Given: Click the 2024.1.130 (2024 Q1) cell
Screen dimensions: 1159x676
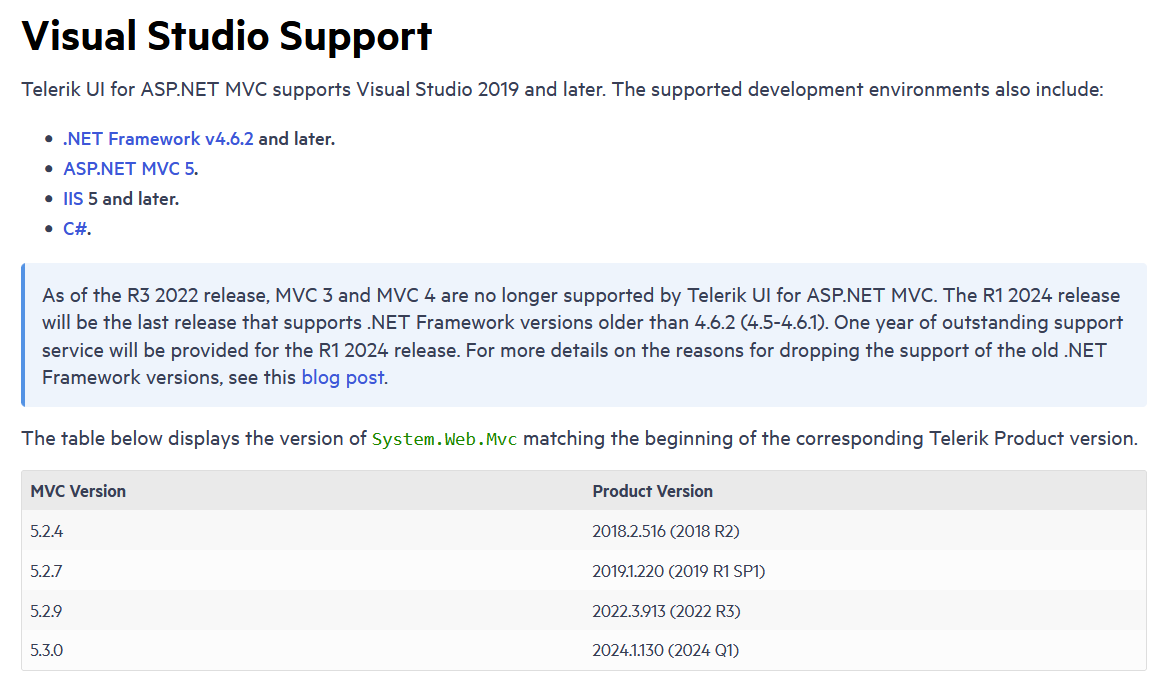Looking at the screenshot, I should [665, 651].
